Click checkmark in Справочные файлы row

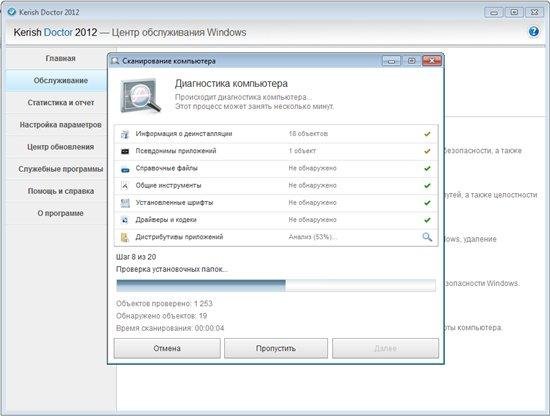pyautogui.click(x=427, y=168)
